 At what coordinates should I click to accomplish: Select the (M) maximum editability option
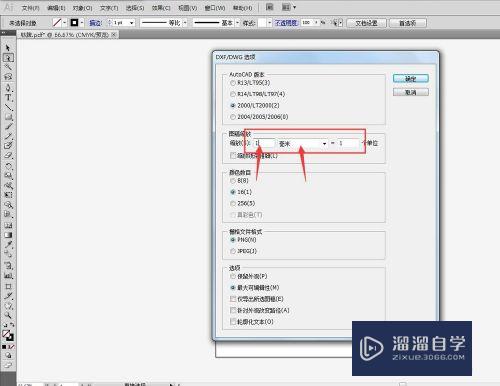pyautogui.click(x=254, y=287)
